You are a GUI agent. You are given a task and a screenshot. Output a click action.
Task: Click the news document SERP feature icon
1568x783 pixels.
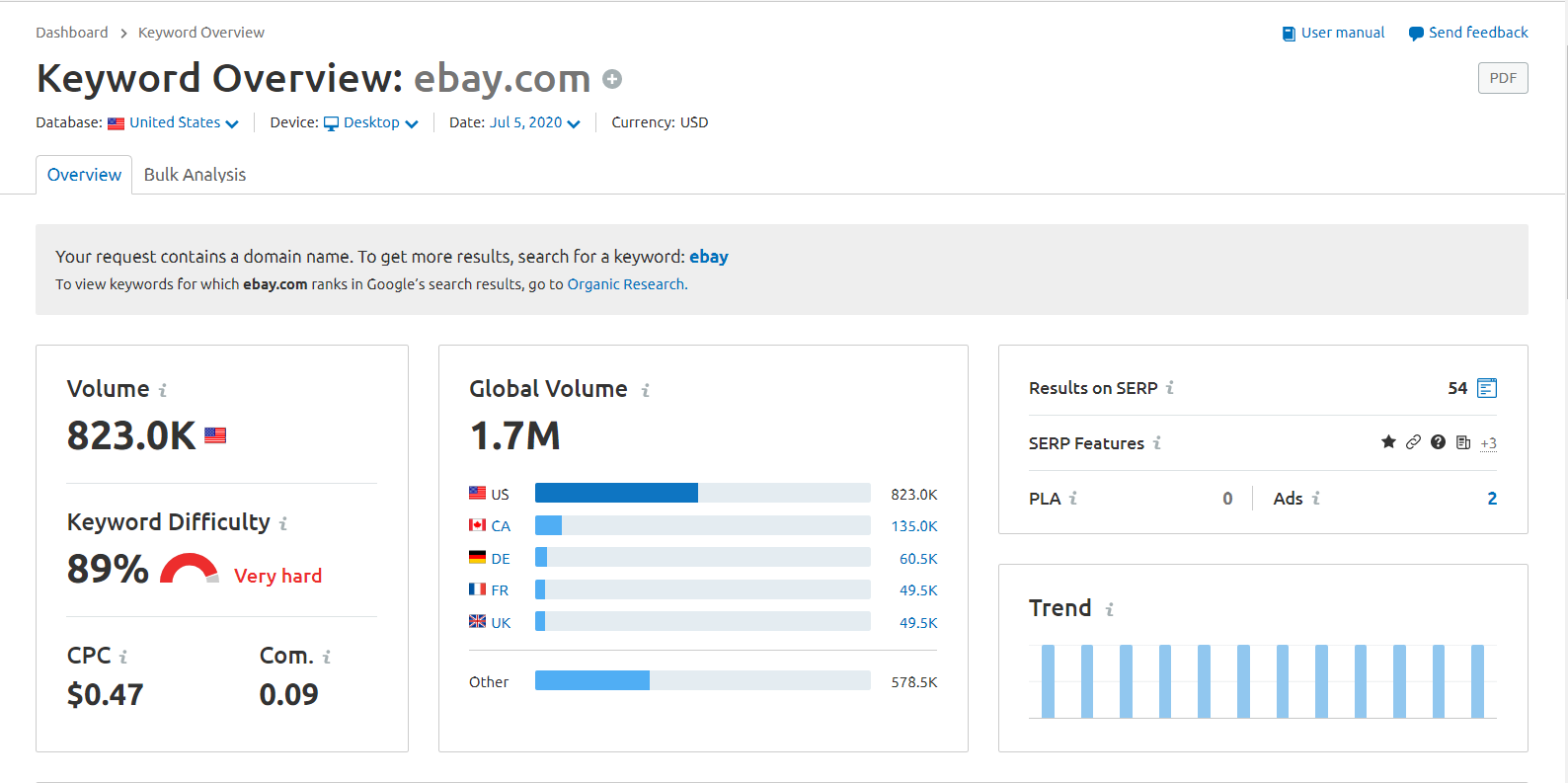(x=1463, y=442)
